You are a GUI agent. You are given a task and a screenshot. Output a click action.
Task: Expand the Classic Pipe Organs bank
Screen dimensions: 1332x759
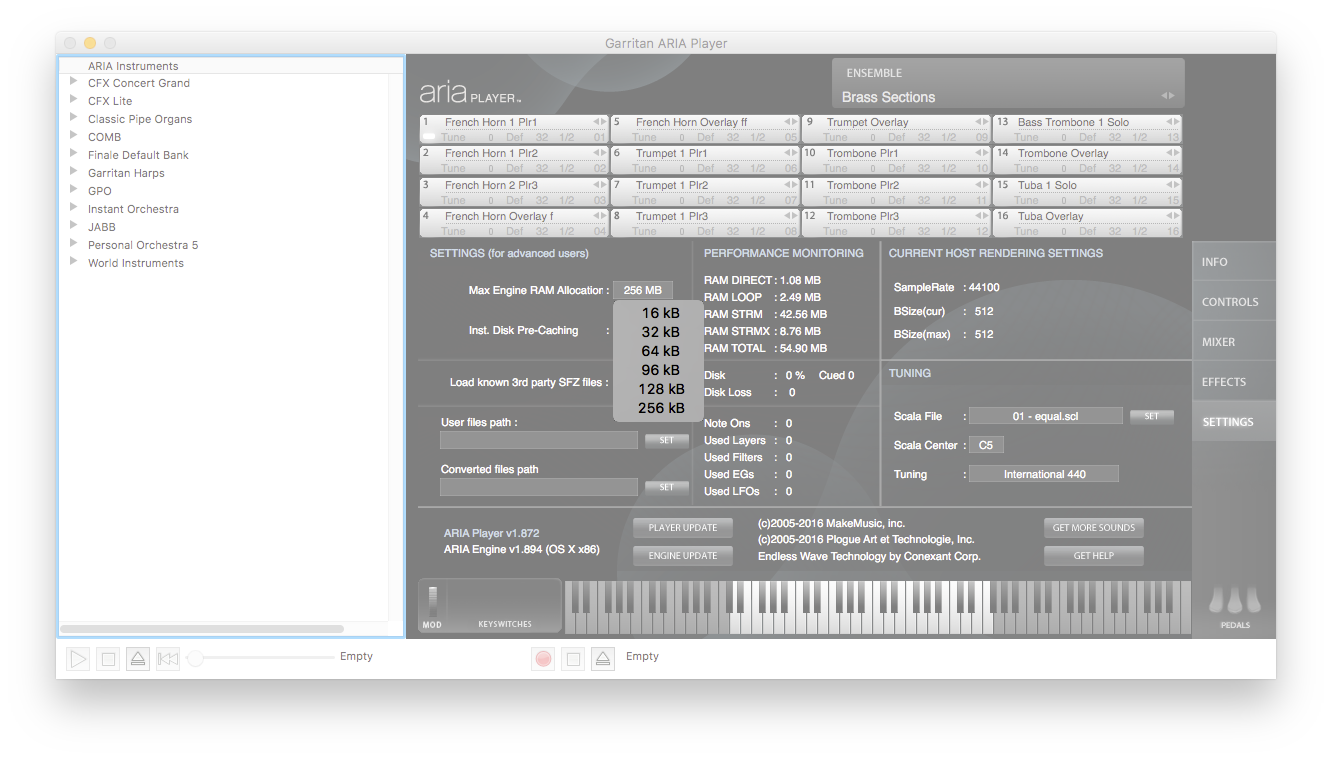(x=74, y=119)
